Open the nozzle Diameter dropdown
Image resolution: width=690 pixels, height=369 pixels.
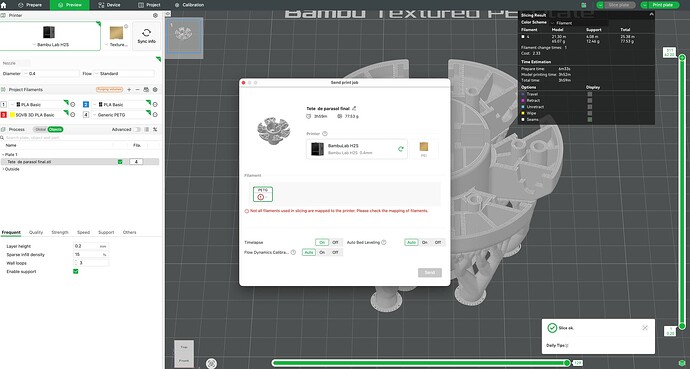click(x=51, y=73)
